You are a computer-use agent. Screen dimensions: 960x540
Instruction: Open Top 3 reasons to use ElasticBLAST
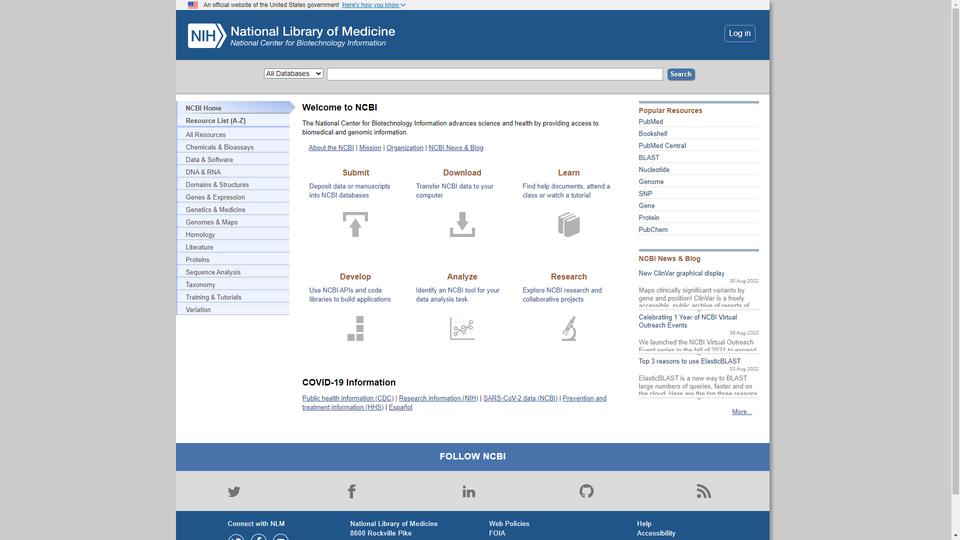pyautogui.click(x=689, y=361)
